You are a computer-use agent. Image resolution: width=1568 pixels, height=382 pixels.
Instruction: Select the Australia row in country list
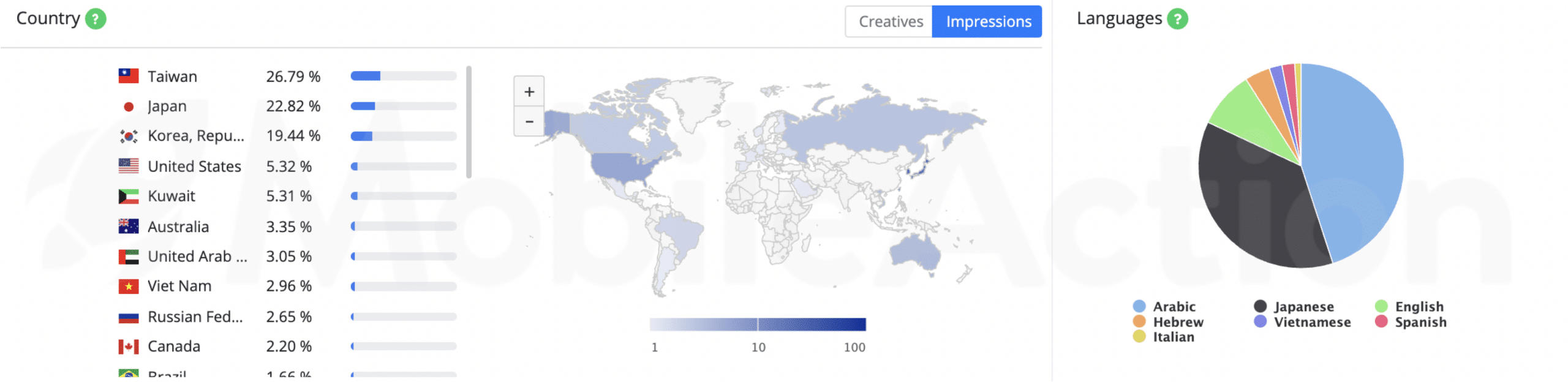[x=287, y=227]
